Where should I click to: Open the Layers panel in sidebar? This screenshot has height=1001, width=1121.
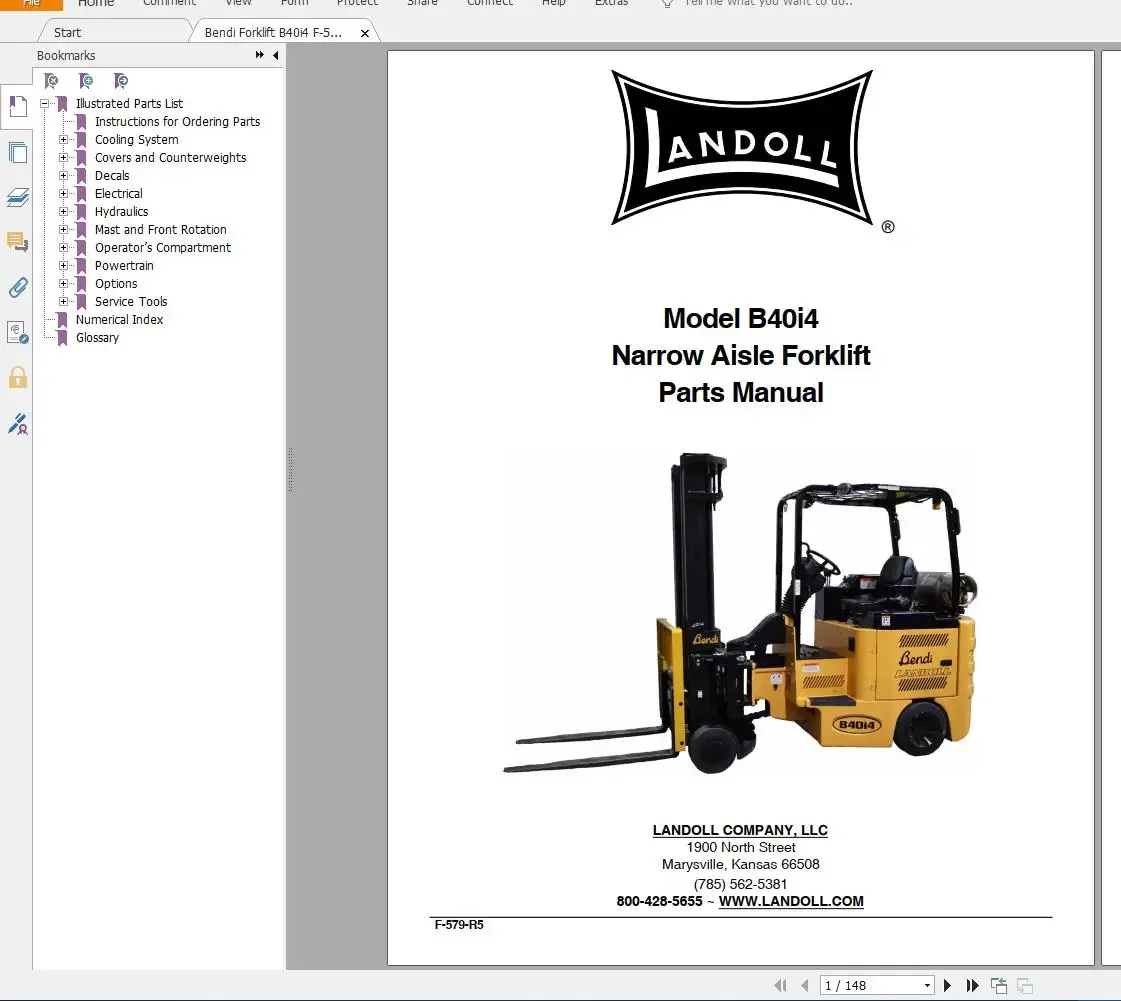pos(17,197)
